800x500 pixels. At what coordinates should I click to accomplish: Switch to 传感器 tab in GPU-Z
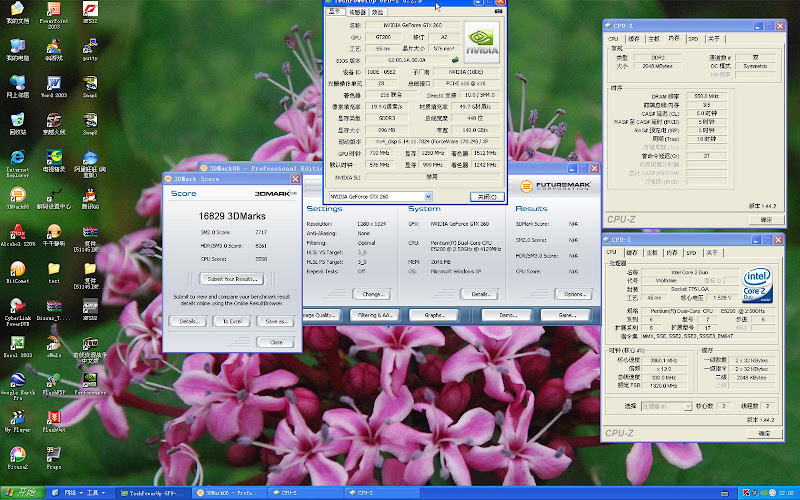point(357,12)
